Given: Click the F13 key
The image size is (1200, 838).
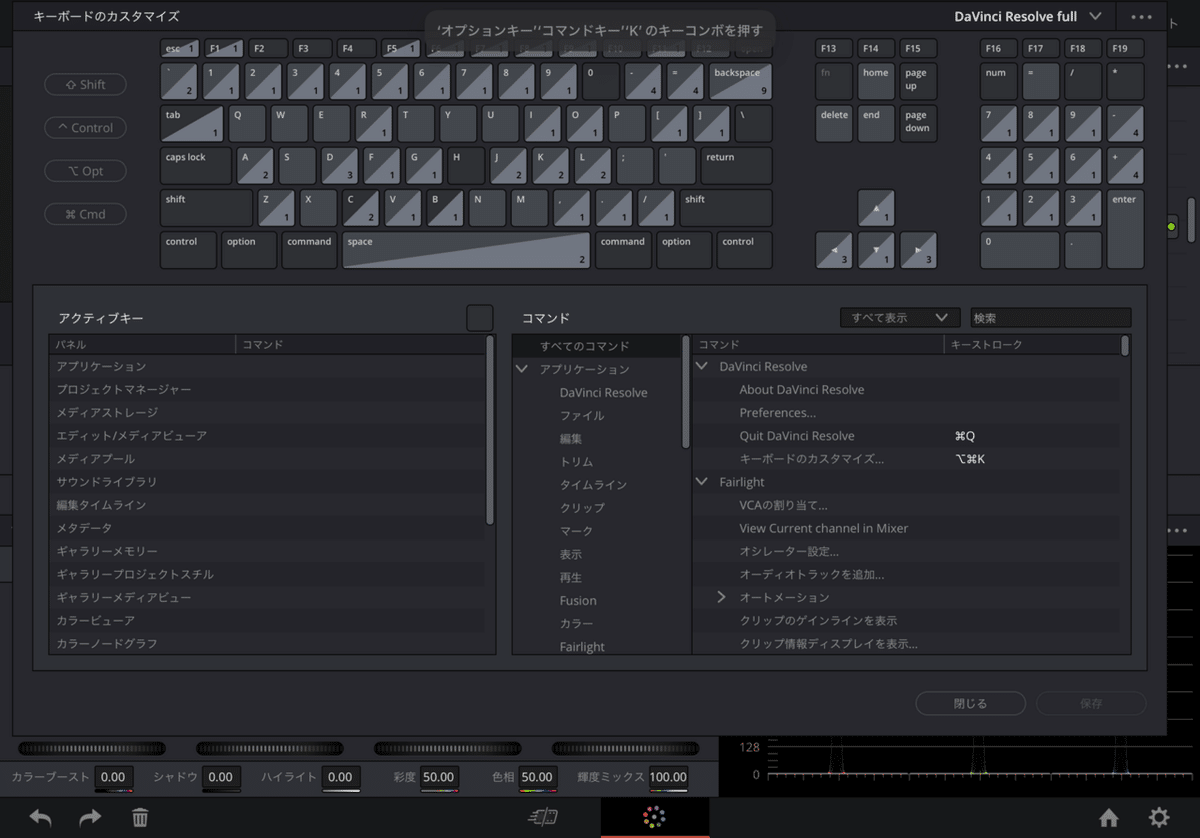Looking at the screenshot, I should (x=834, y=48).
